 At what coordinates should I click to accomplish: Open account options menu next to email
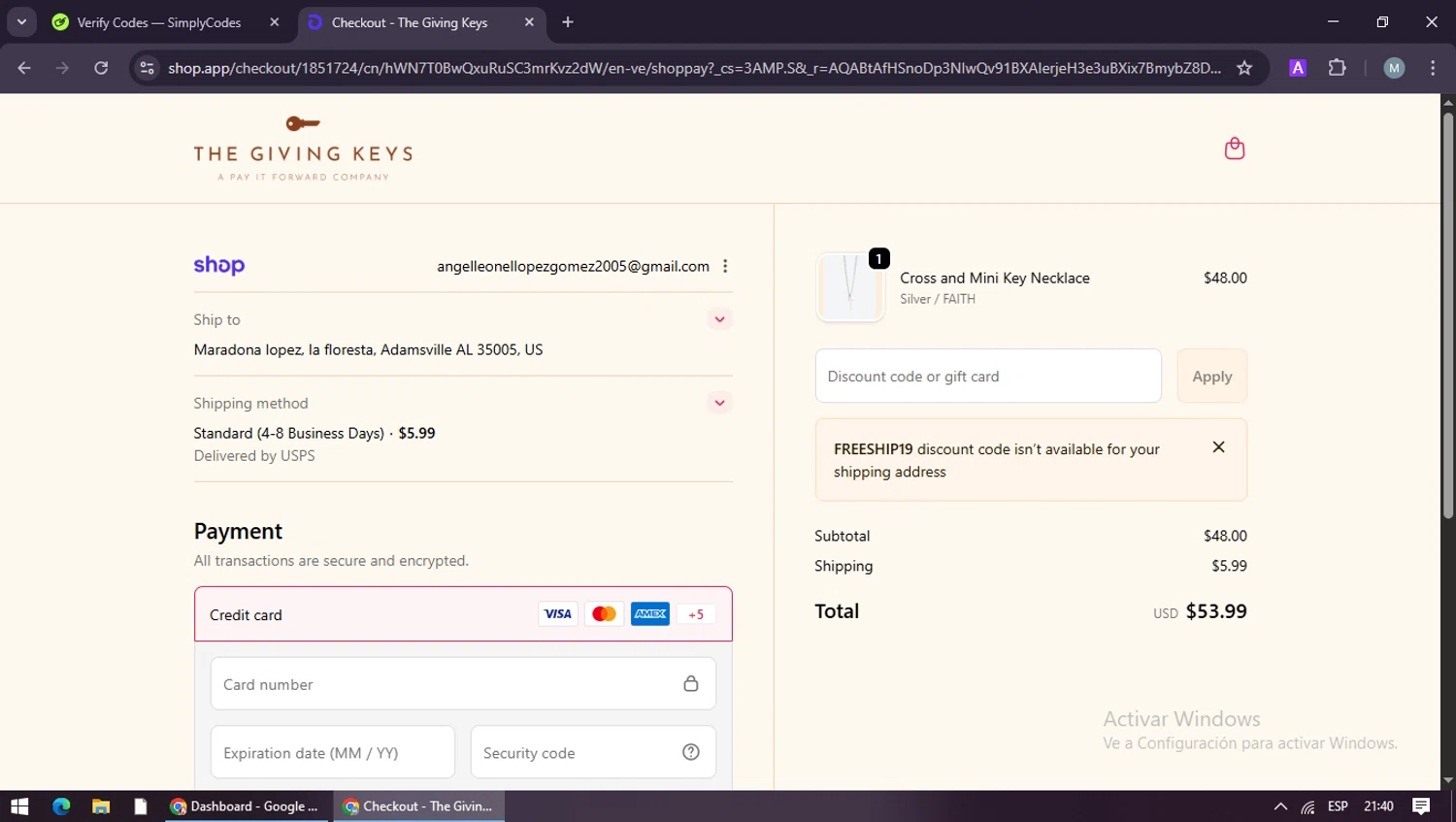pos(725,266)
